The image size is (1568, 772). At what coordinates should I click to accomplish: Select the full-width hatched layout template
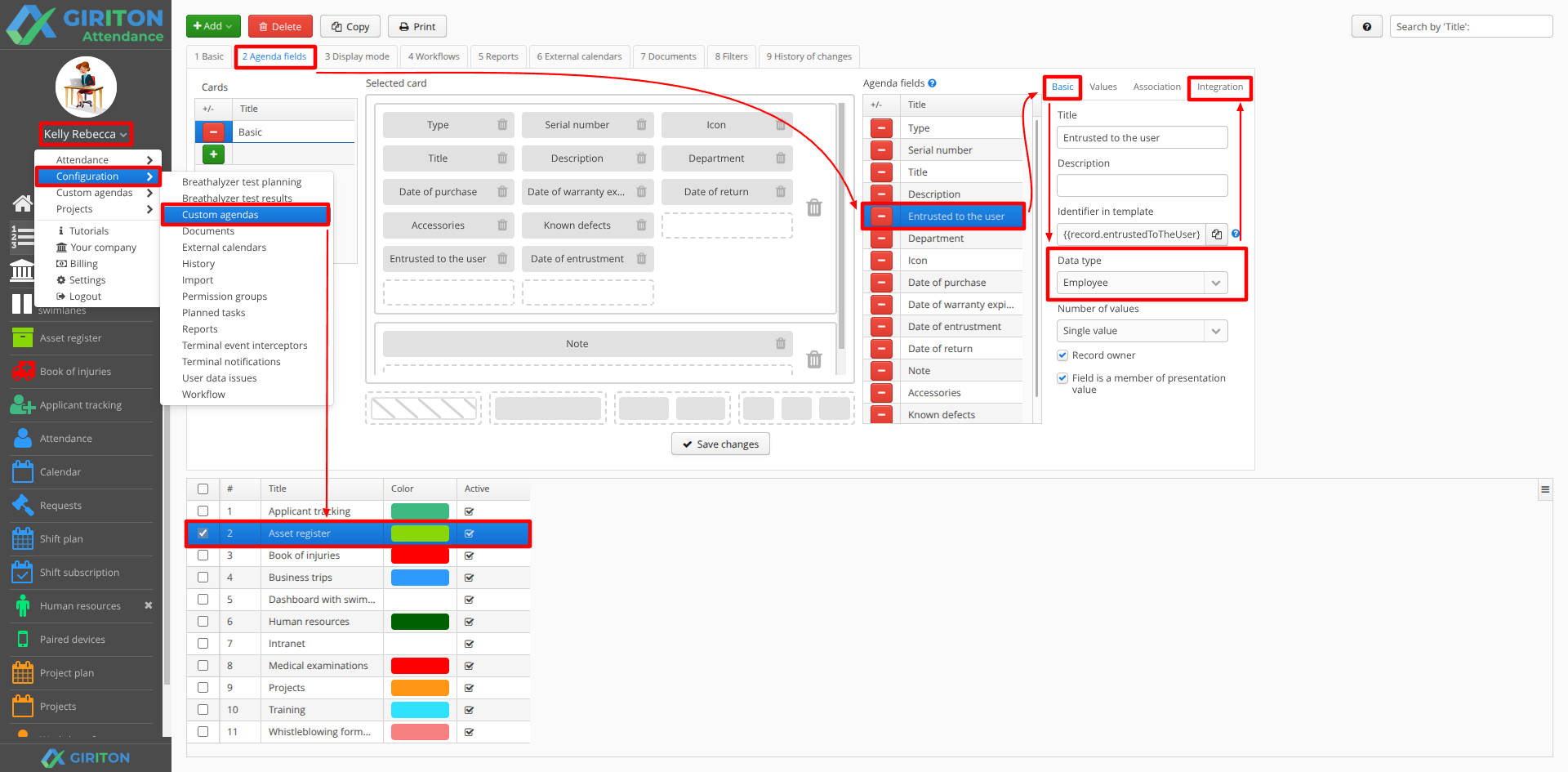424,408
